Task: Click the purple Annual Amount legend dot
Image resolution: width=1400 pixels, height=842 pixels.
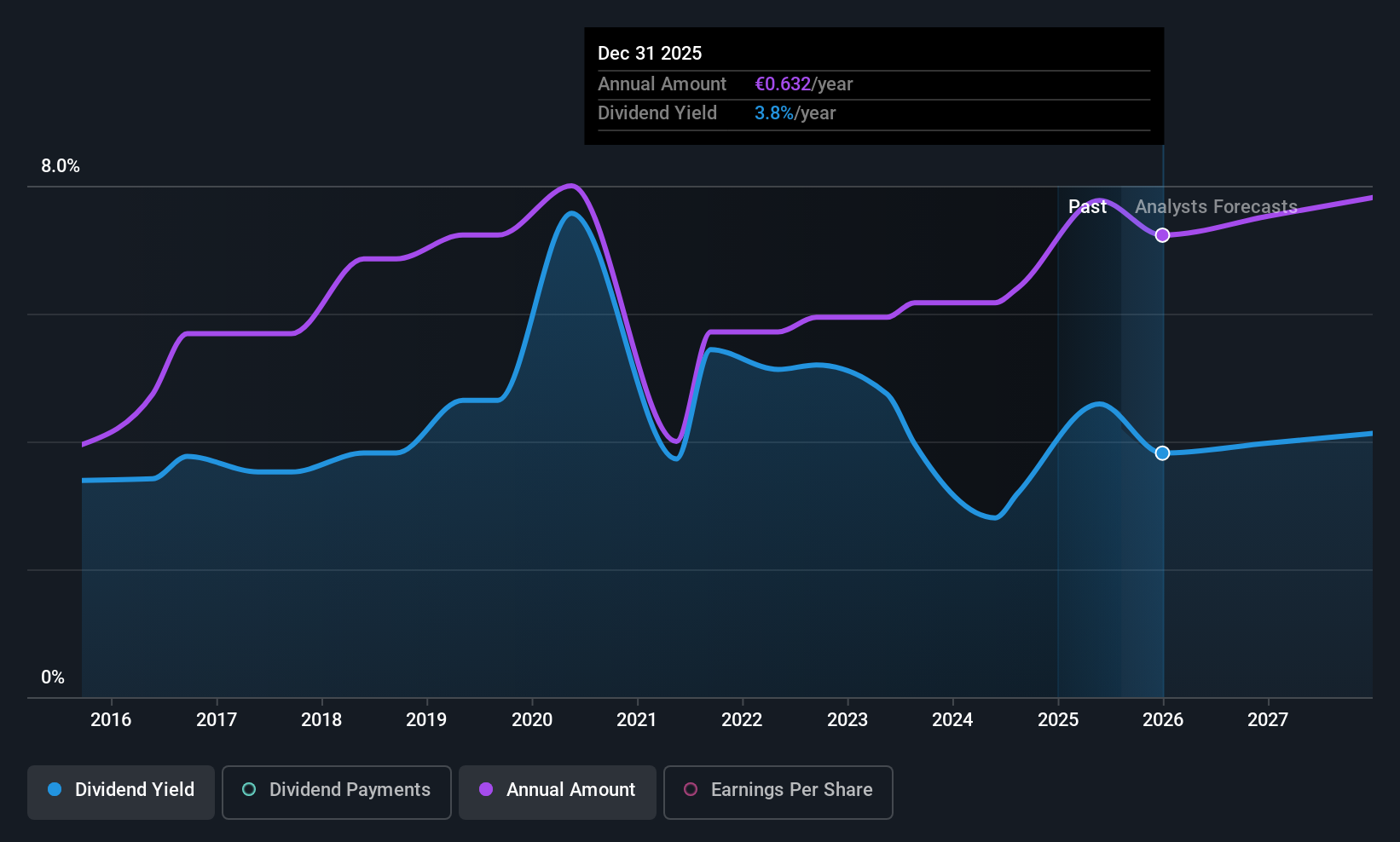Action: click(486, 789)
